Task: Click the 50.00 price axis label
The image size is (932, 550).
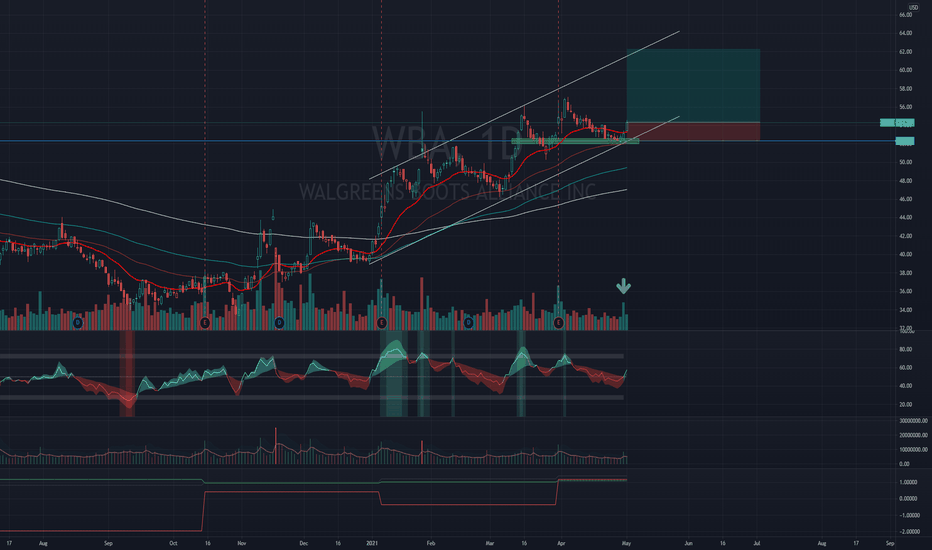Action: (x=905, y=162)
